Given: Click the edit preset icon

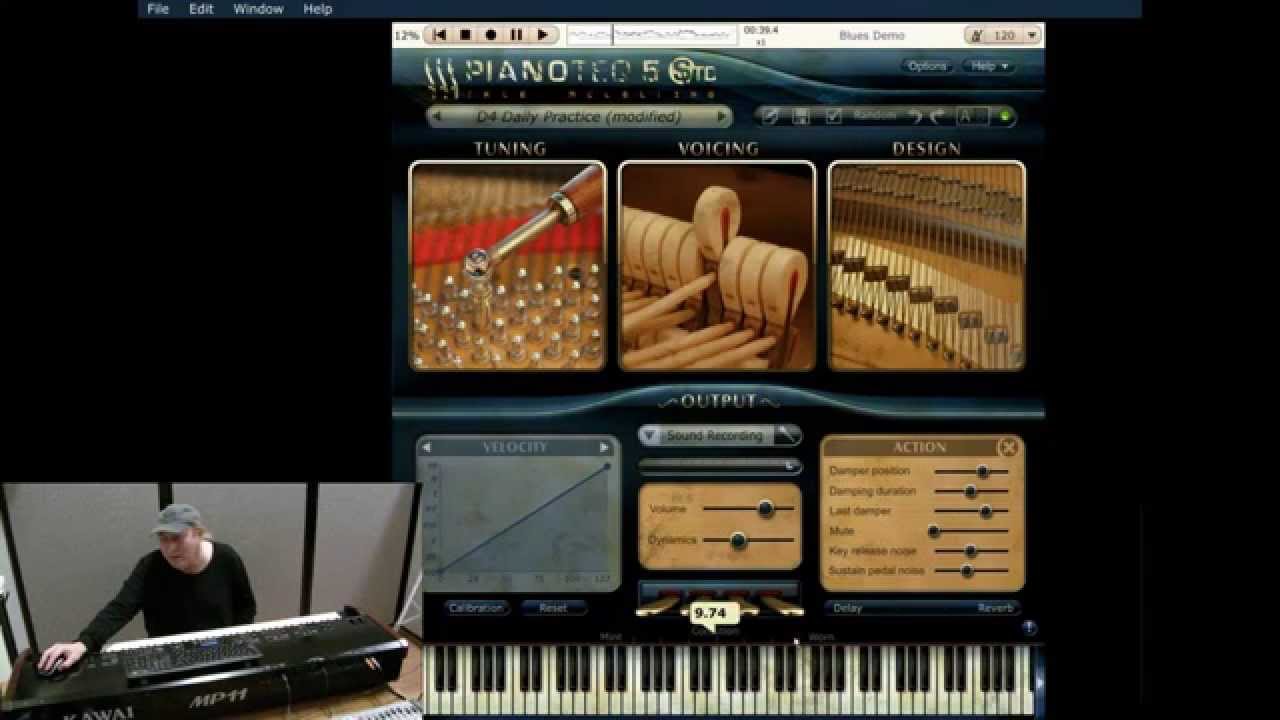Looking at the screenshot, I should [770, 117].
